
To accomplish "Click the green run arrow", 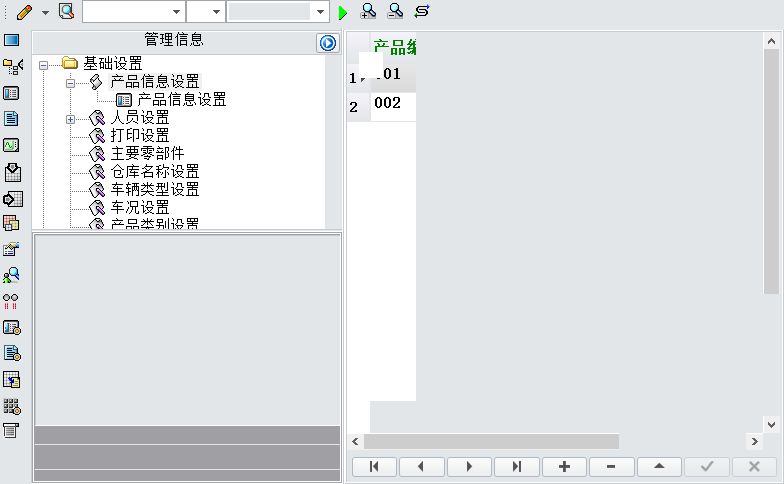I will (x=342, y=12).
